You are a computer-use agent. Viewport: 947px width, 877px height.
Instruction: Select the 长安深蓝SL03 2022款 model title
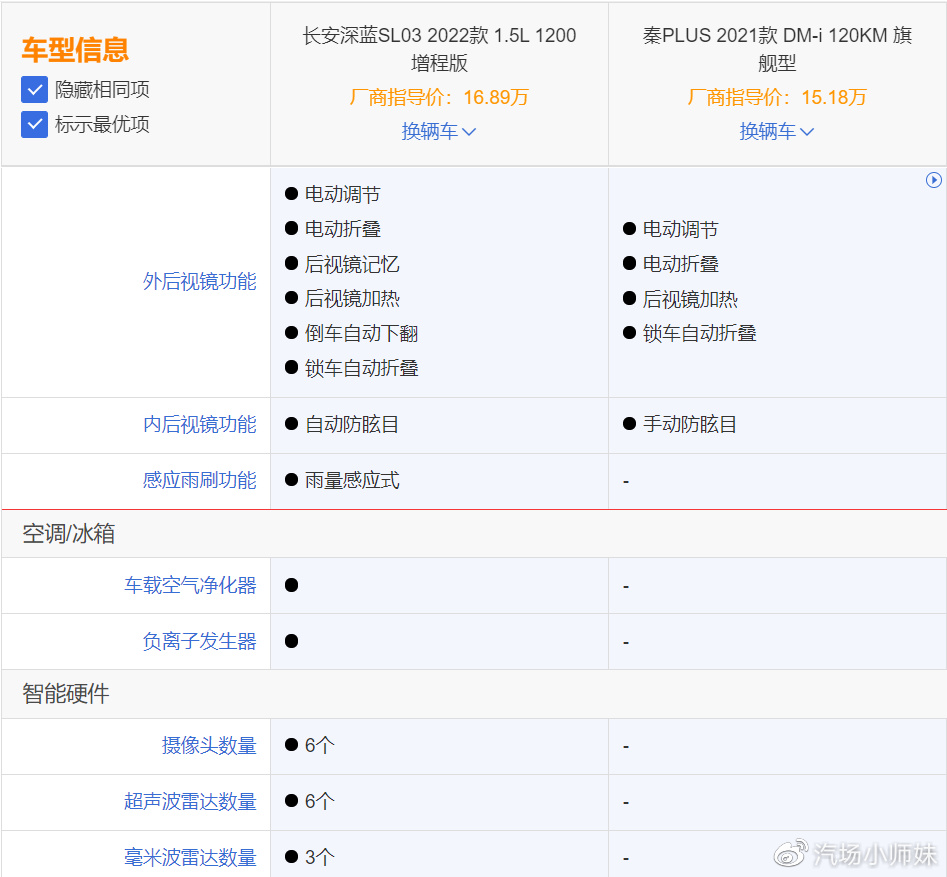439,49
